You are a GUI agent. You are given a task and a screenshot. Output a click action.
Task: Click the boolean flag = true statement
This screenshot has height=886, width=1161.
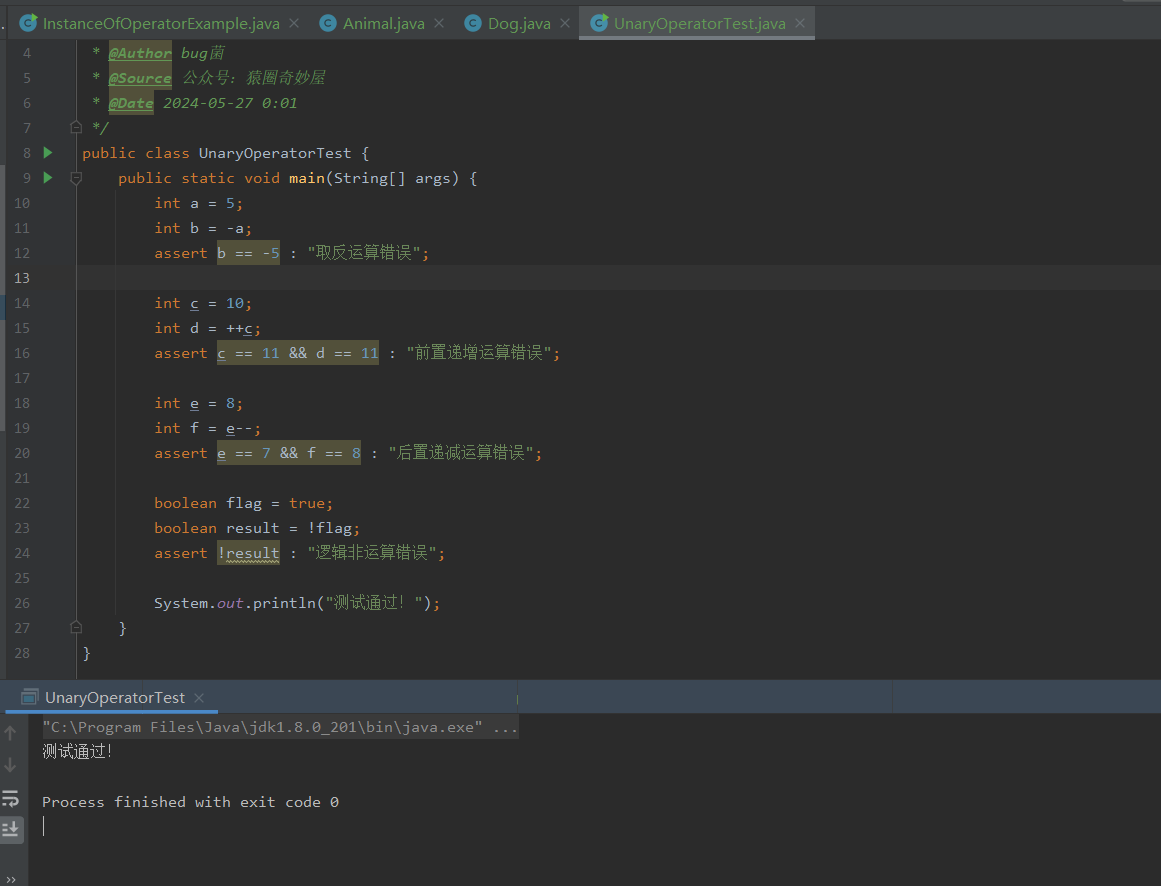click(x=244, y=503)
